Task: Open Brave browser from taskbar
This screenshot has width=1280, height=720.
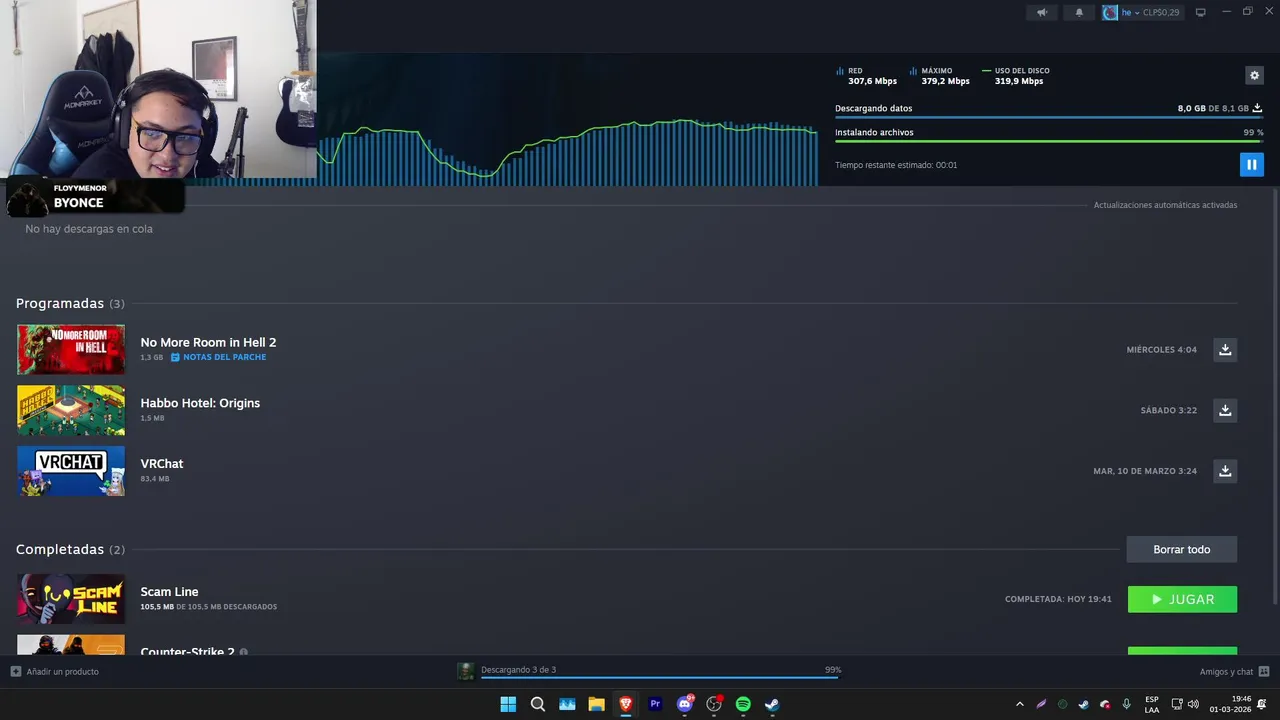Action: pos(626,704)
